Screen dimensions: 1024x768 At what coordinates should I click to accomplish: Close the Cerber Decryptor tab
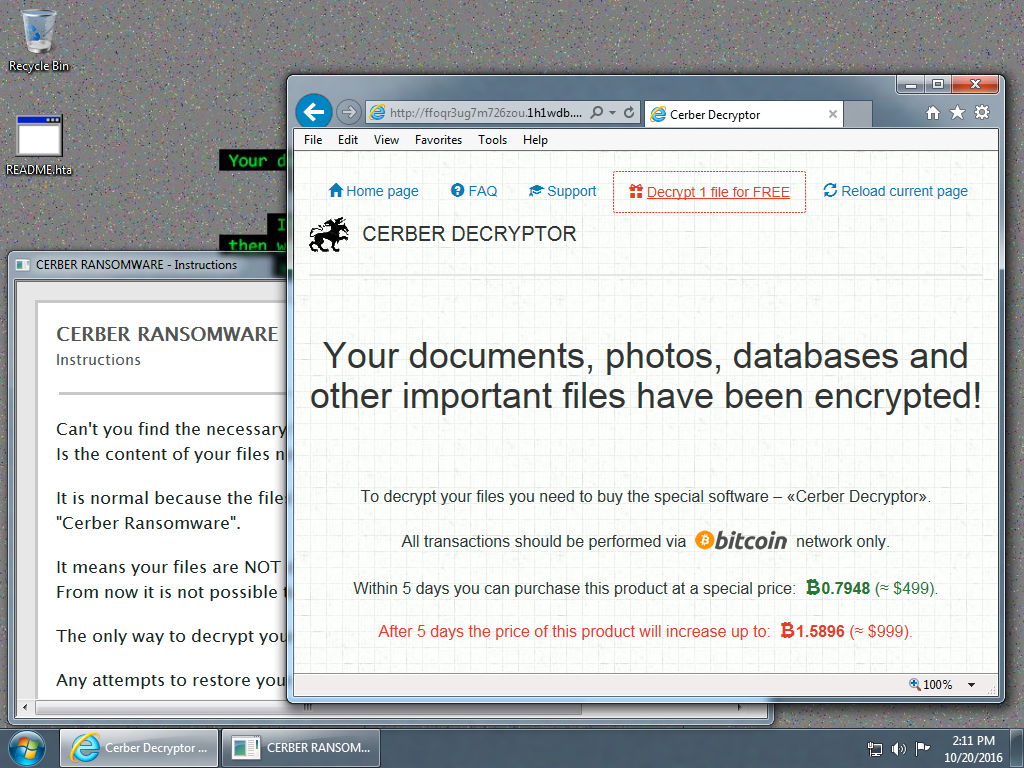click(x=833, y=114)
